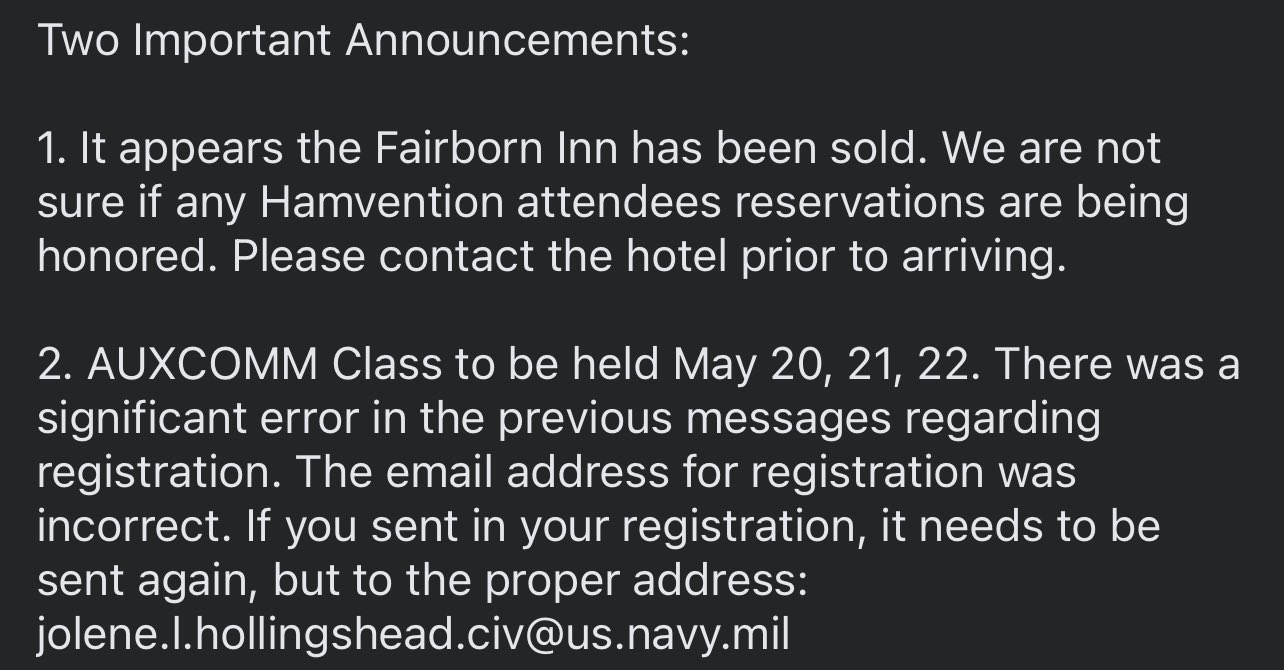Click the phrase 'Please contact the hotel'
The height and width of the screenshot is (670, 1284).
[423, 257]
